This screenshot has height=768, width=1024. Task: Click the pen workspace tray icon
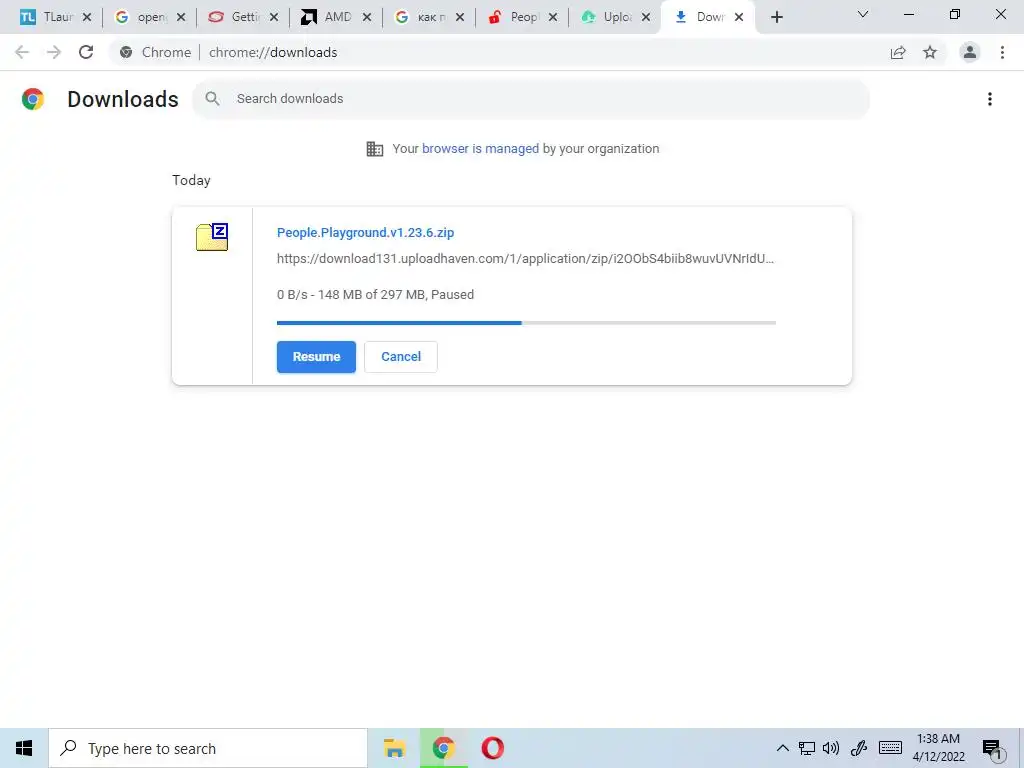pos(859,748)
